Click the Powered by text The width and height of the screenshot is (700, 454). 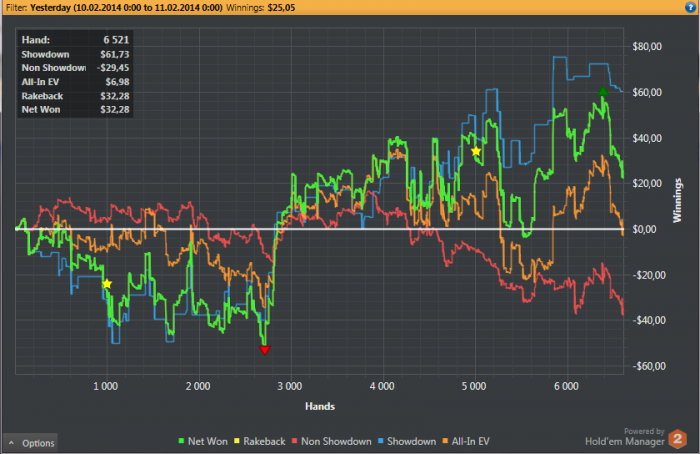tap(644, 431)
